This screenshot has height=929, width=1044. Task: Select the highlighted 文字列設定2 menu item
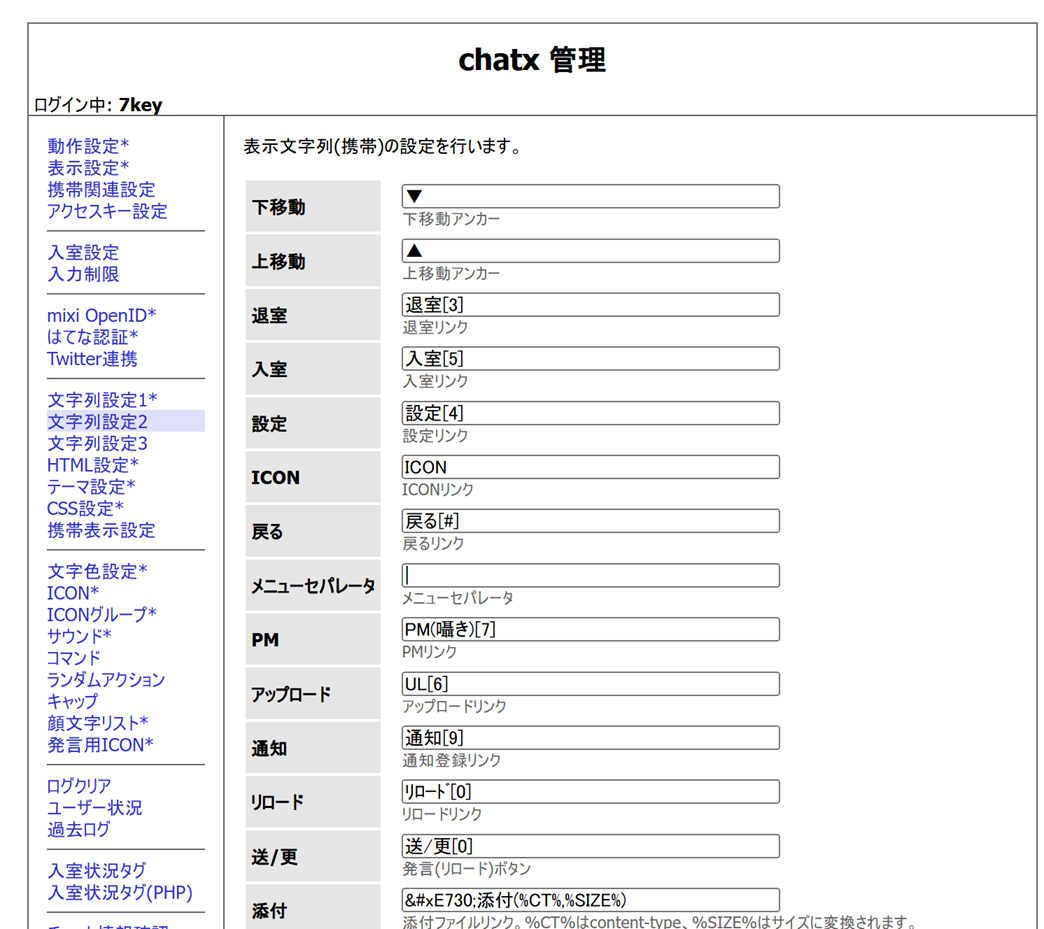pos(97,422)
